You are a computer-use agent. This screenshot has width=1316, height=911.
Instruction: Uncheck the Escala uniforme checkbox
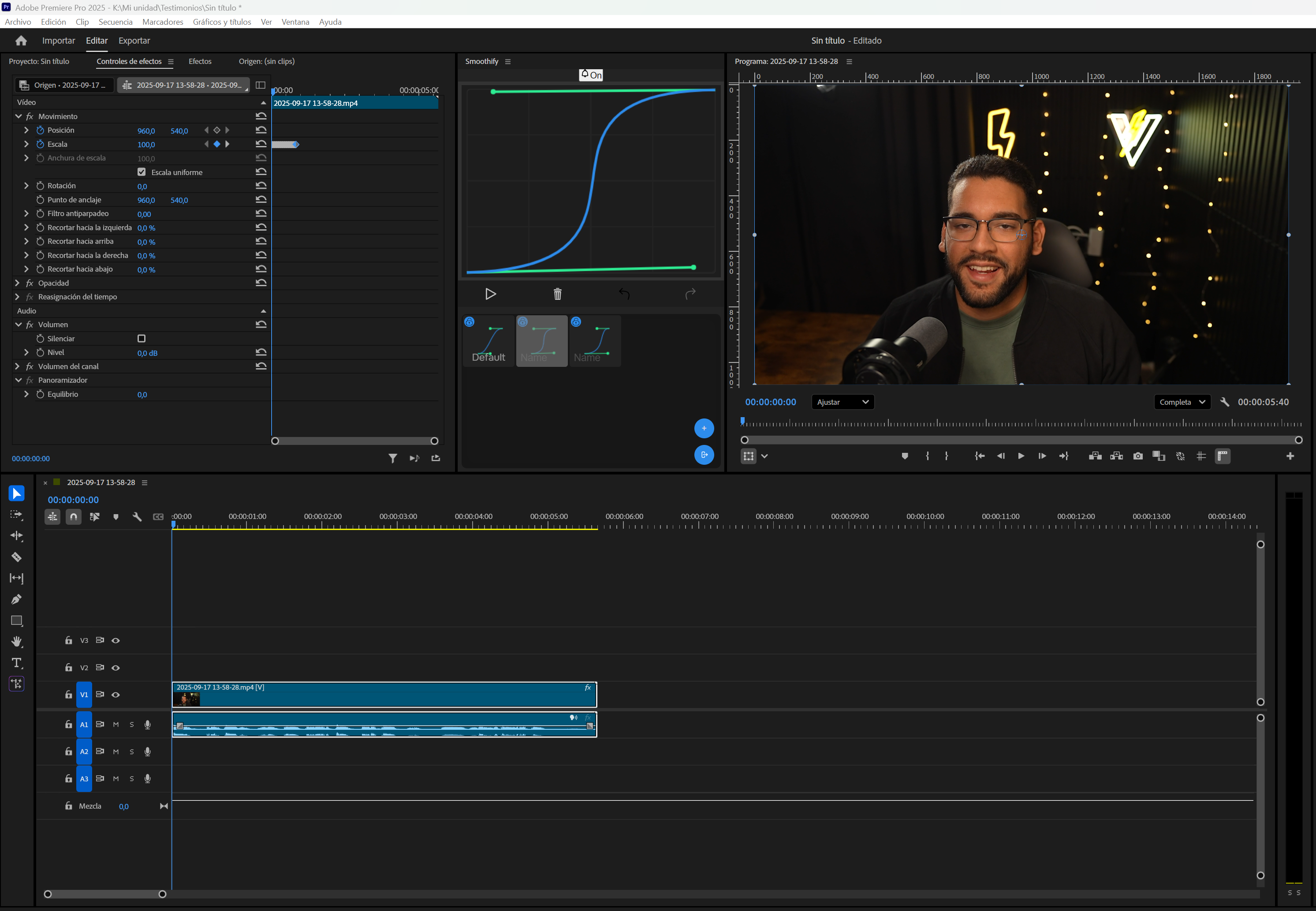[142, 172]
